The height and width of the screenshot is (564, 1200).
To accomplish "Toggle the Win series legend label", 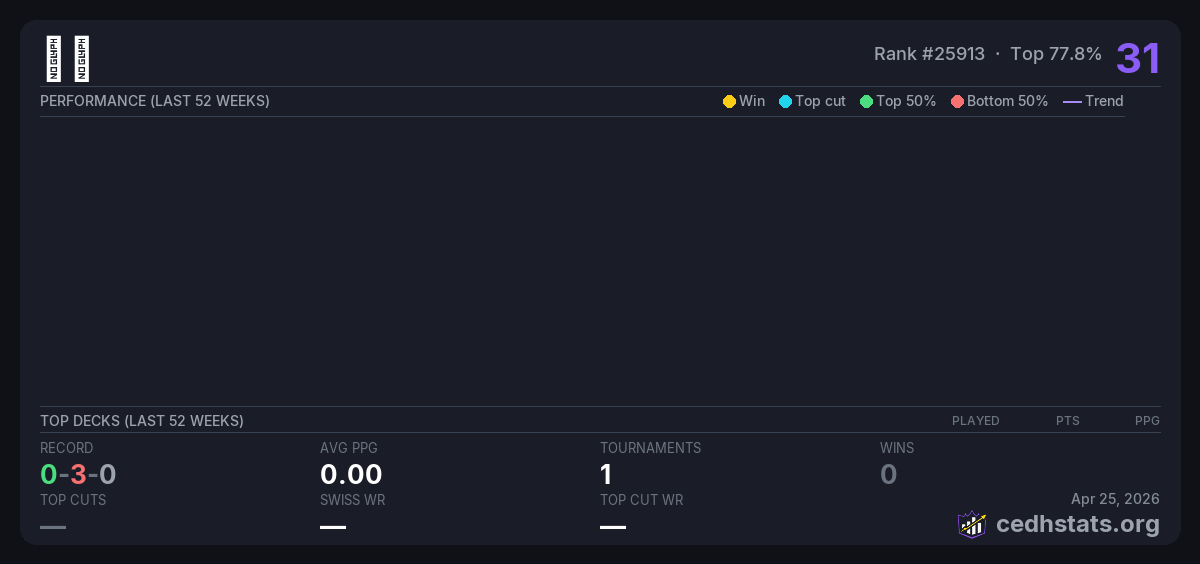I will (752, 101).
